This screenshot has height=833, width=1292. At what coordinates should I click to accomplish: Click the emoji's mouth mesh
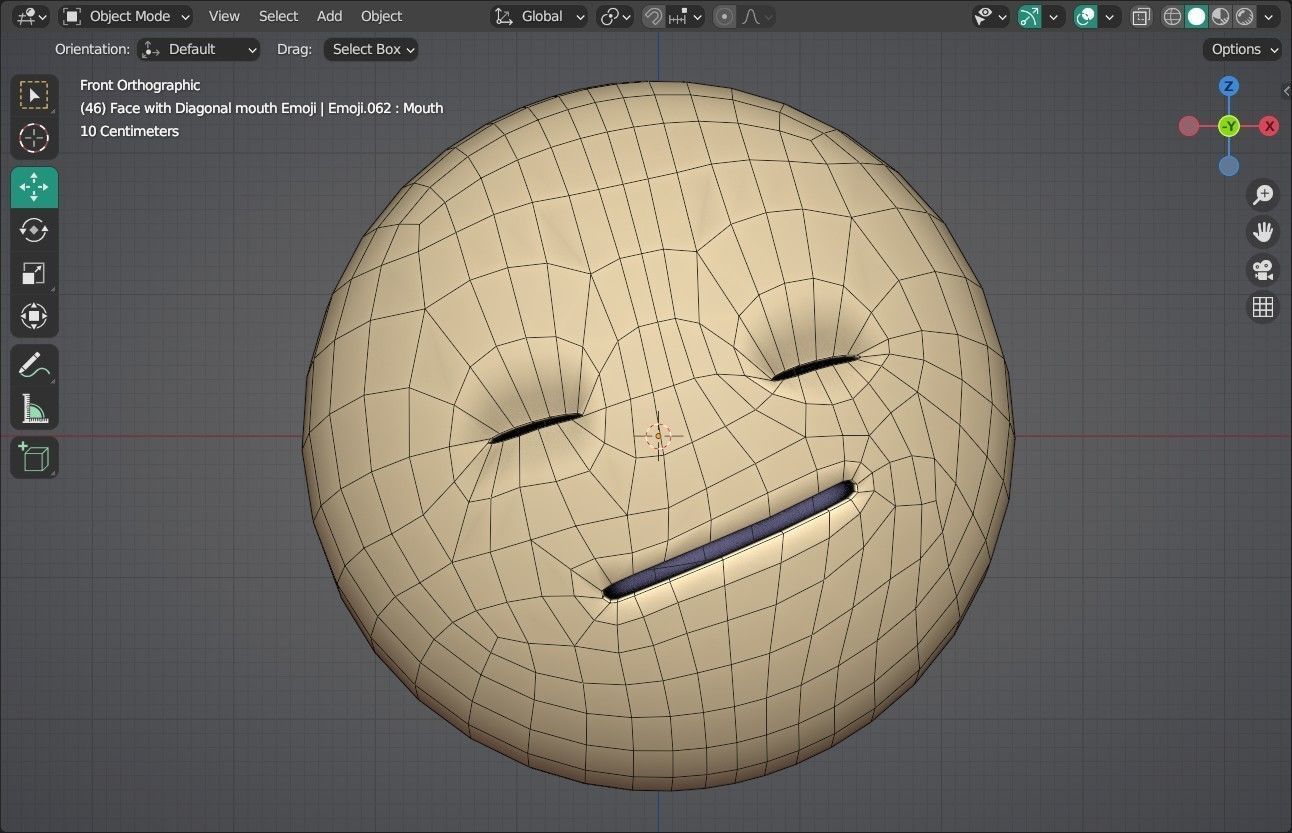[730, 541]
